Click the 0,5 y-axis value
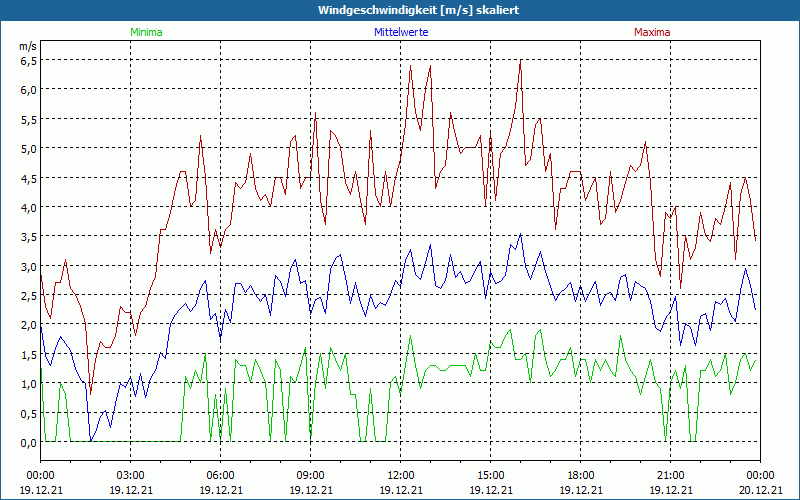The height and width of the screenshot is (500, 800). (29, 414)
